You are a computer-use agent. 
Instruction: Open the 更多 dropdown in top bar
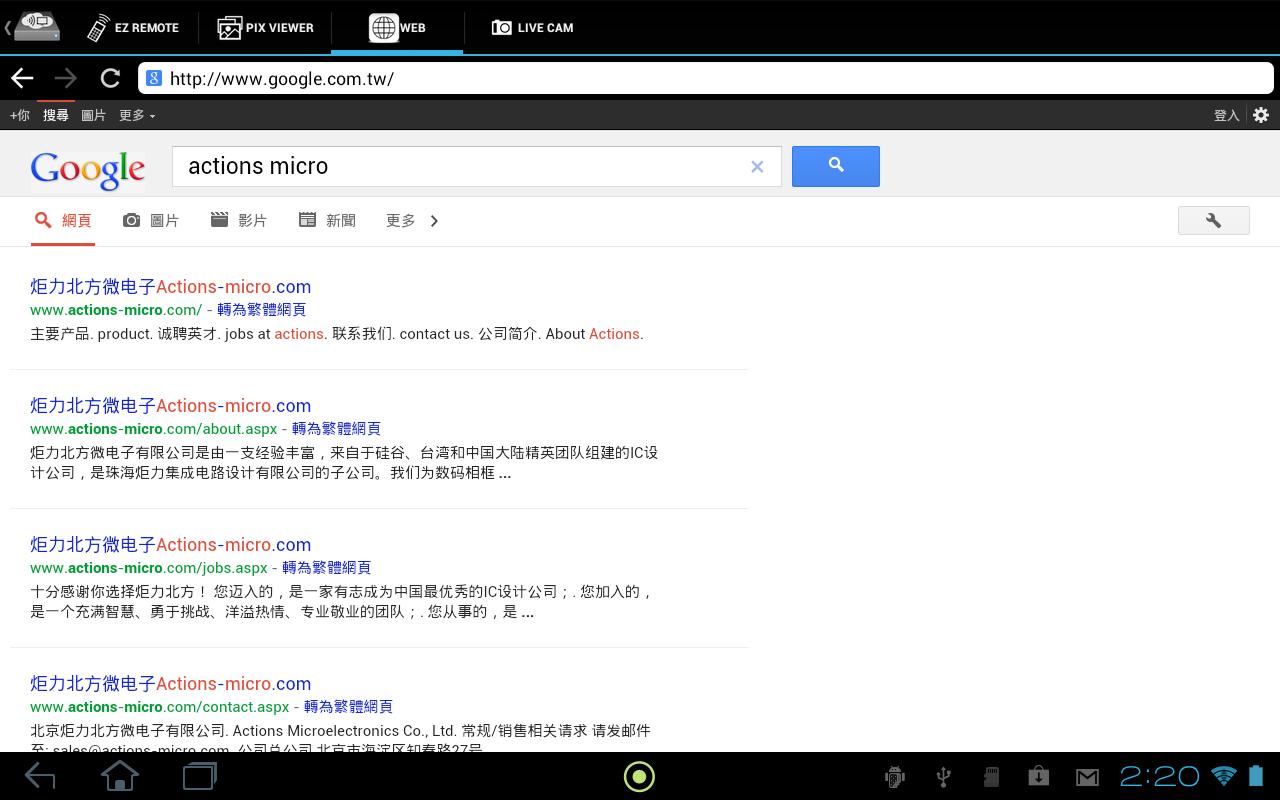tap(137, 115)
